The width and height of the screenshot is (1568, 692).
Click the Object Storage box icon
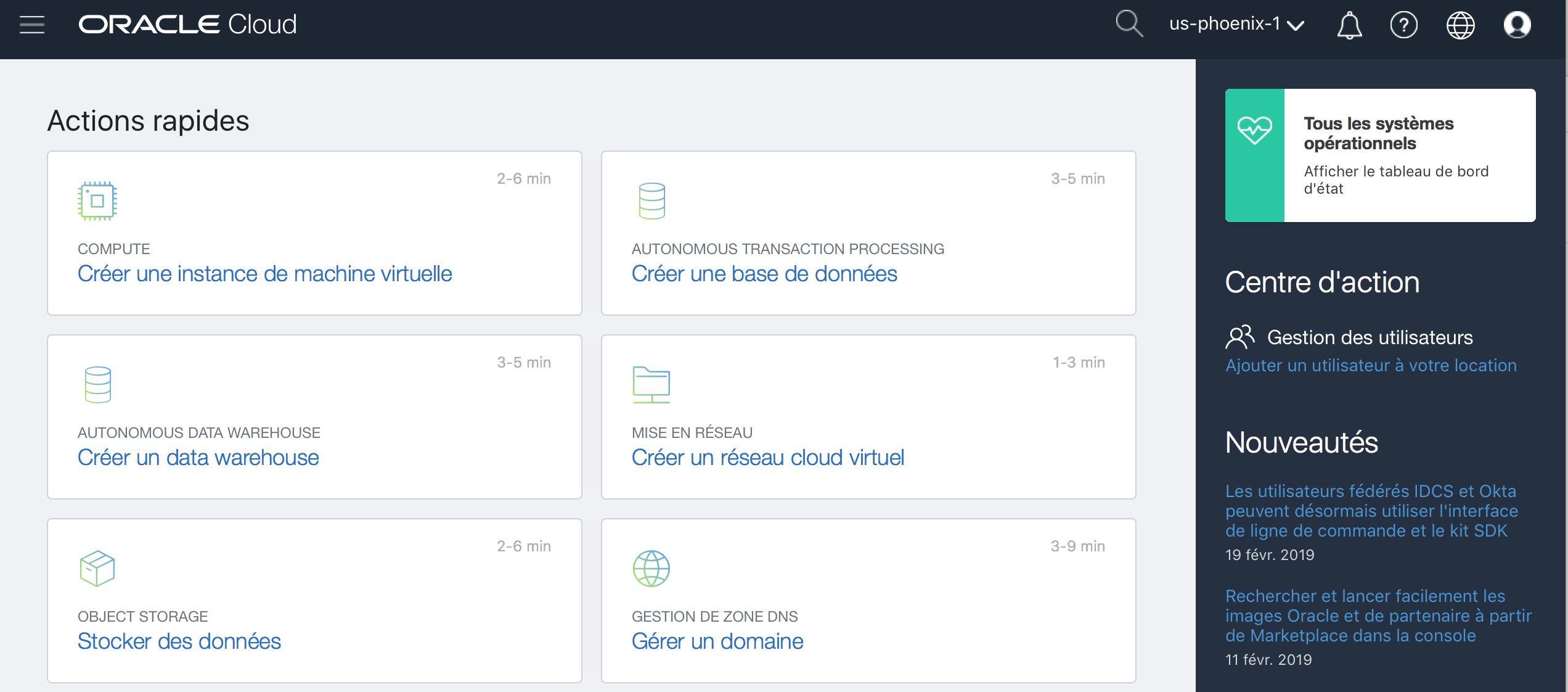(x=97, y=568)
